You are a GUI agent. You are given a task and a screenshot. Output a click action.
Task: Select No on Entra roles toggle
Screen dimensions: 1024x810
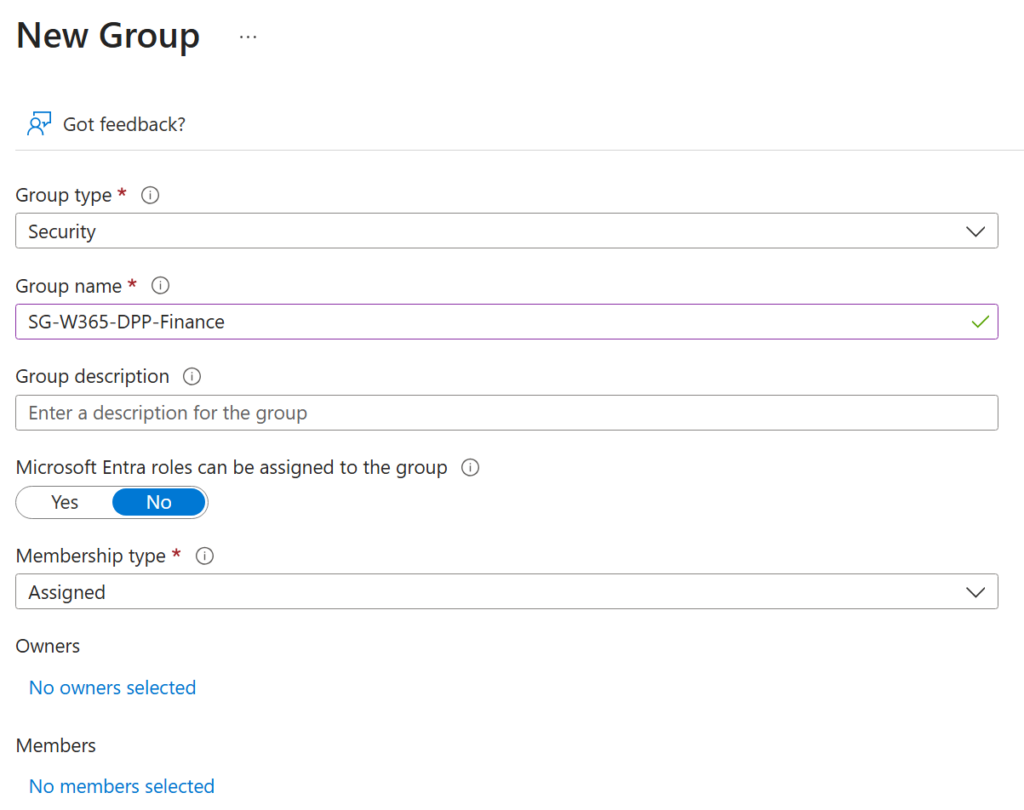pos(159,502)
